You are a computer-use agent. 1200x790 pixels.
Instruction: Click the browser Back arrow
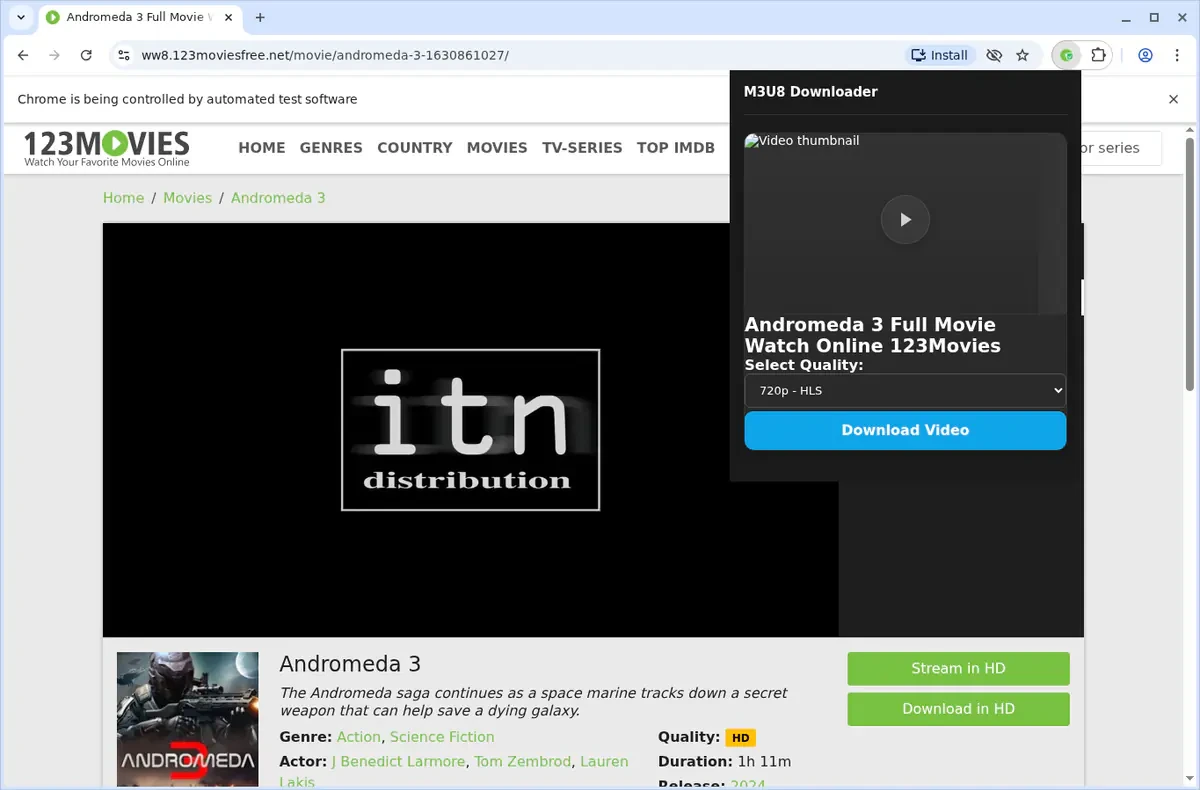tap(23, 55)
